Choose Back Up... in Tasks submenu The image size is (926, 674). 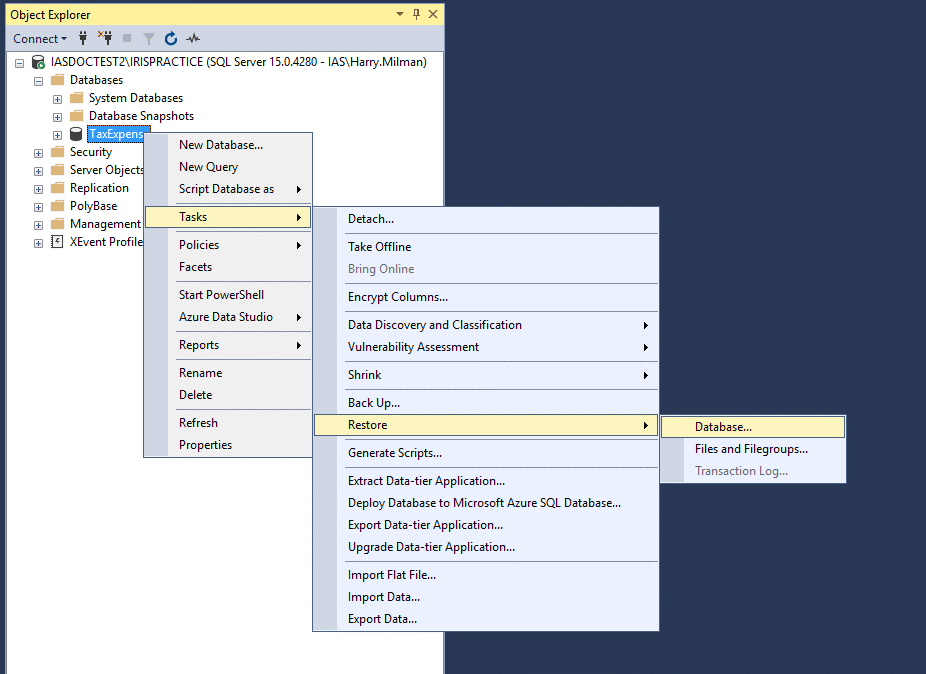point(486,403)
